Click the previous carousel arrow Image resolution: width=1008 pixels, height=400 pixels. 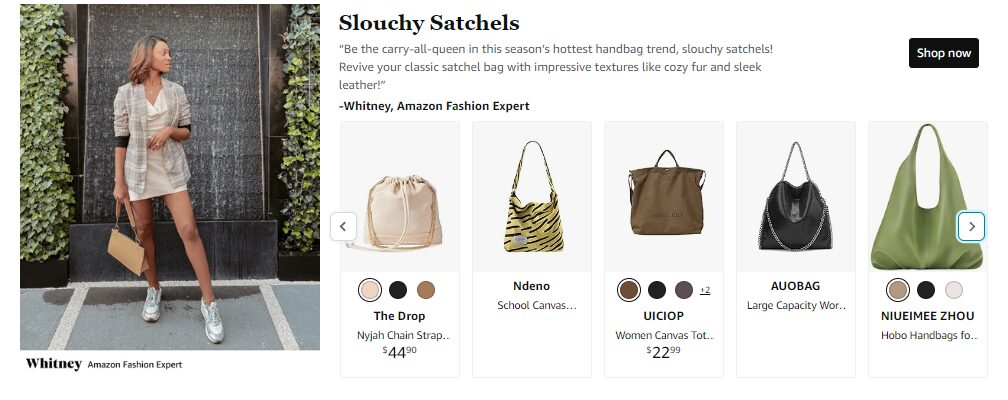pyautogui.click(x=343, y=226)
